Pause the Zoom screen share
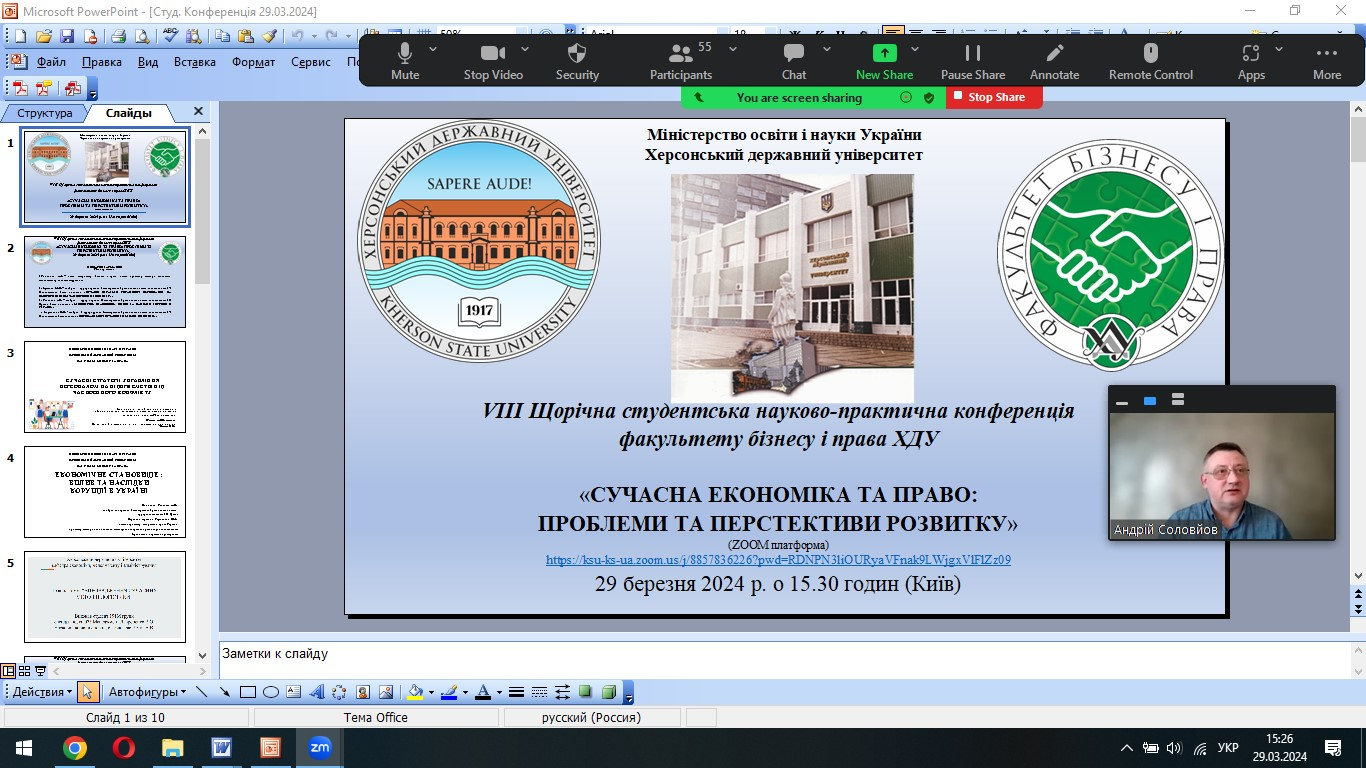This screenshot has height=768, width=1366. coord(973,61)
